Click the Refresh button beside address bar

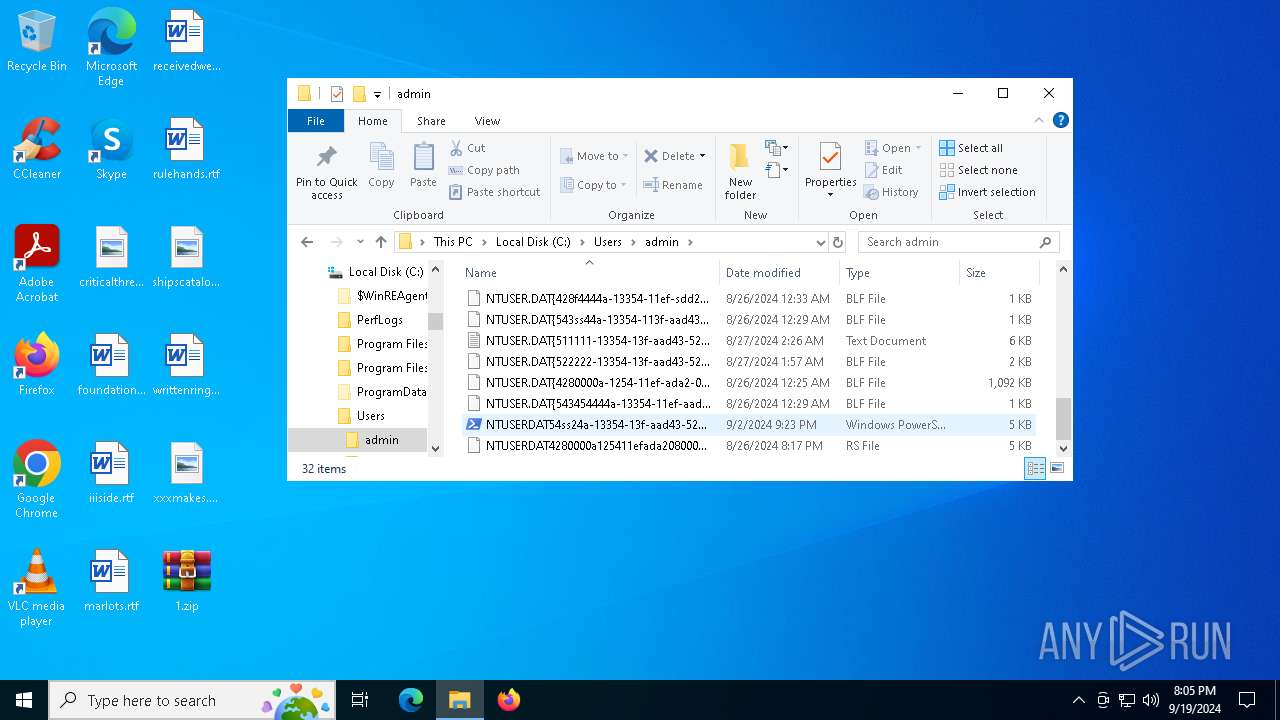[838, 242]
